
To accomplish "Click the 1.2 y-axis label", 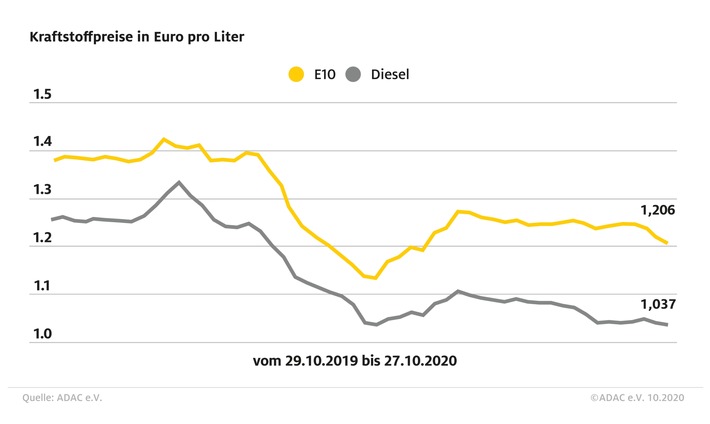I will (x=43, y=238).
